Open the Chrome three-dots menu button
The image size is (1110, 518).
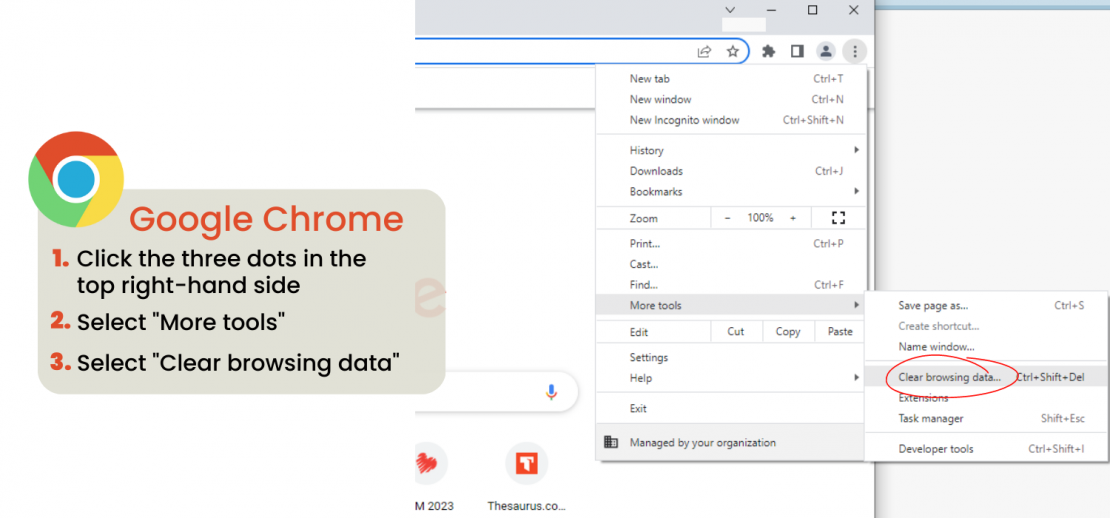point(855,51)
